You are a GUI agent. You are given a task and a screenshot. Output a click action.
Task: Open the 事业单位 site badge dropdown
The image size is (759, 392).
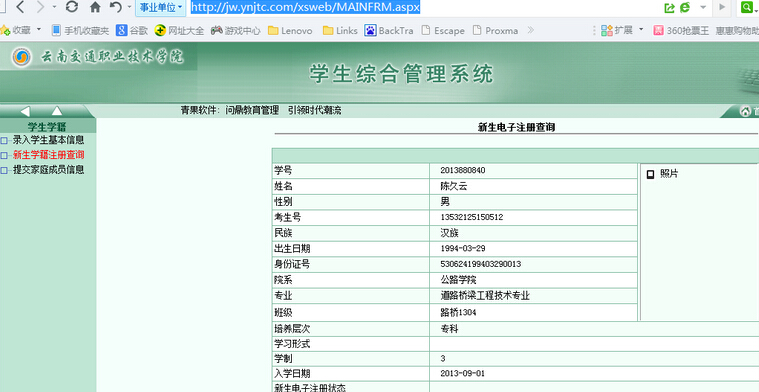[161, 7]
